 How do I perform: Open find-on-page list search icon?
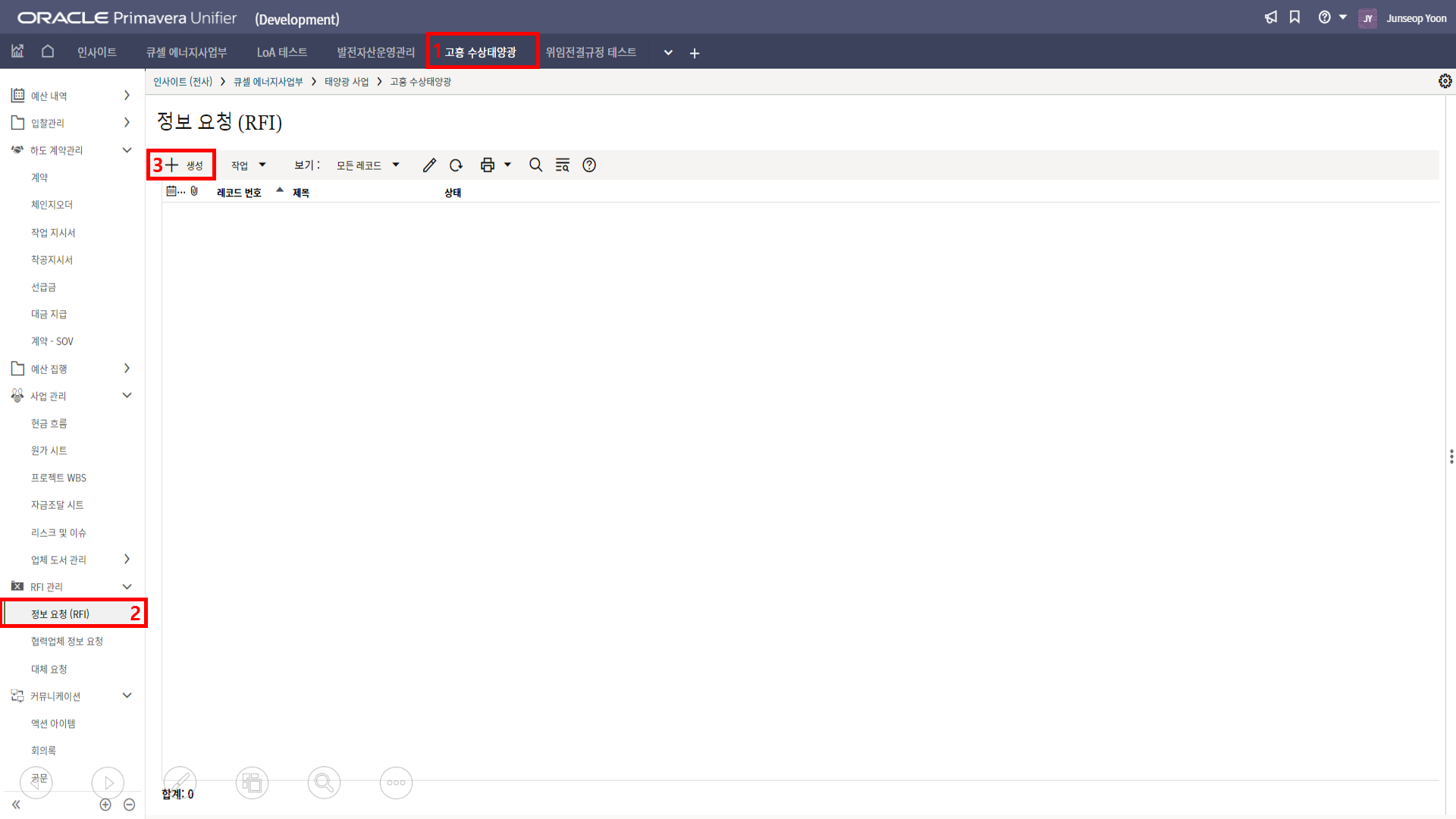click(562, 165)
